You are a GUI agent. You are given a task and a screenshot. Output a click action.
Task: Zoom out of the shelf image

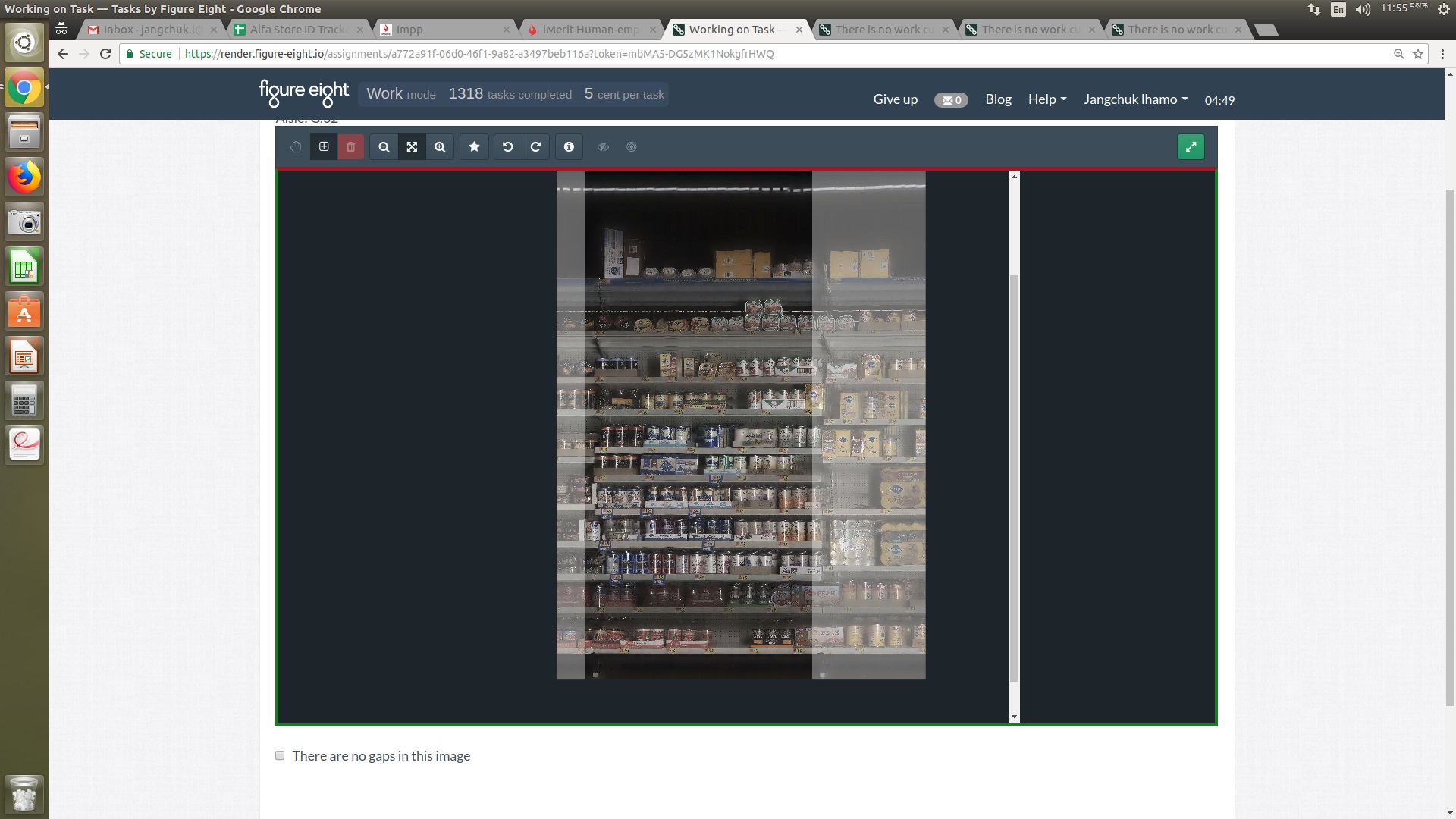click(x=384, y=147)
